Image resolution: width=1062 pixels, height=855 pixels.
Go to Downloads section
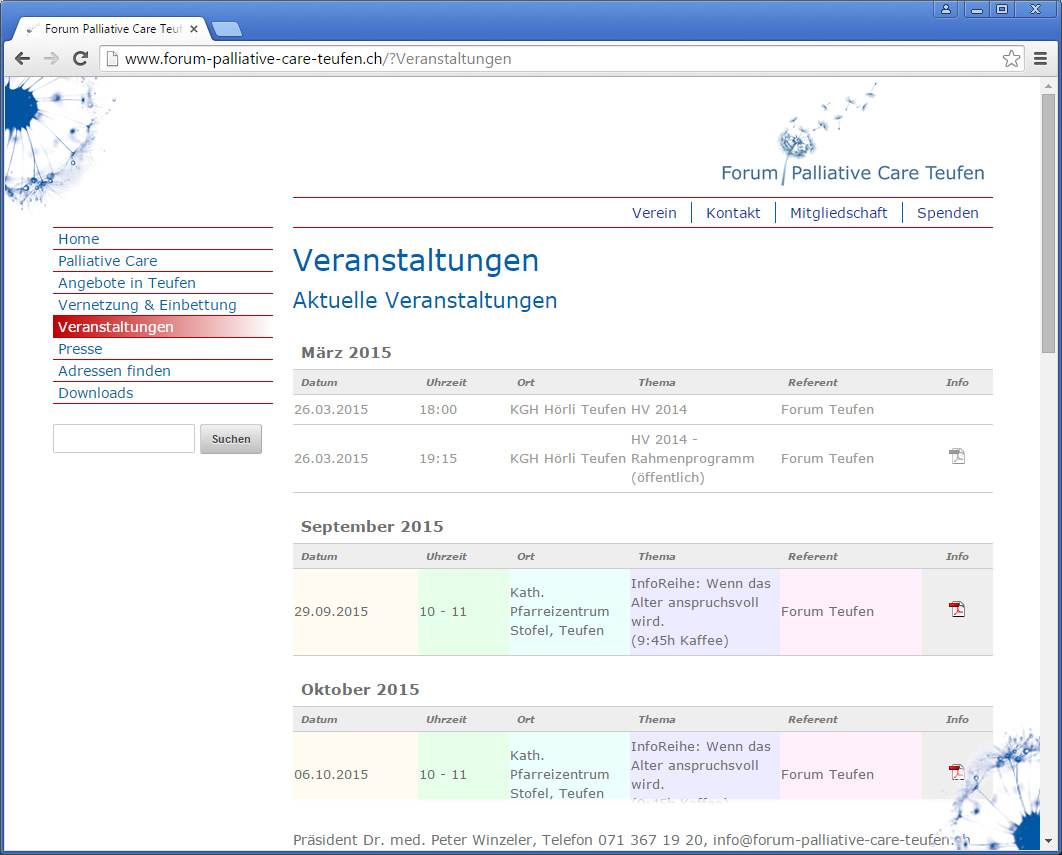pyautogui.click(x=96, y=393)
